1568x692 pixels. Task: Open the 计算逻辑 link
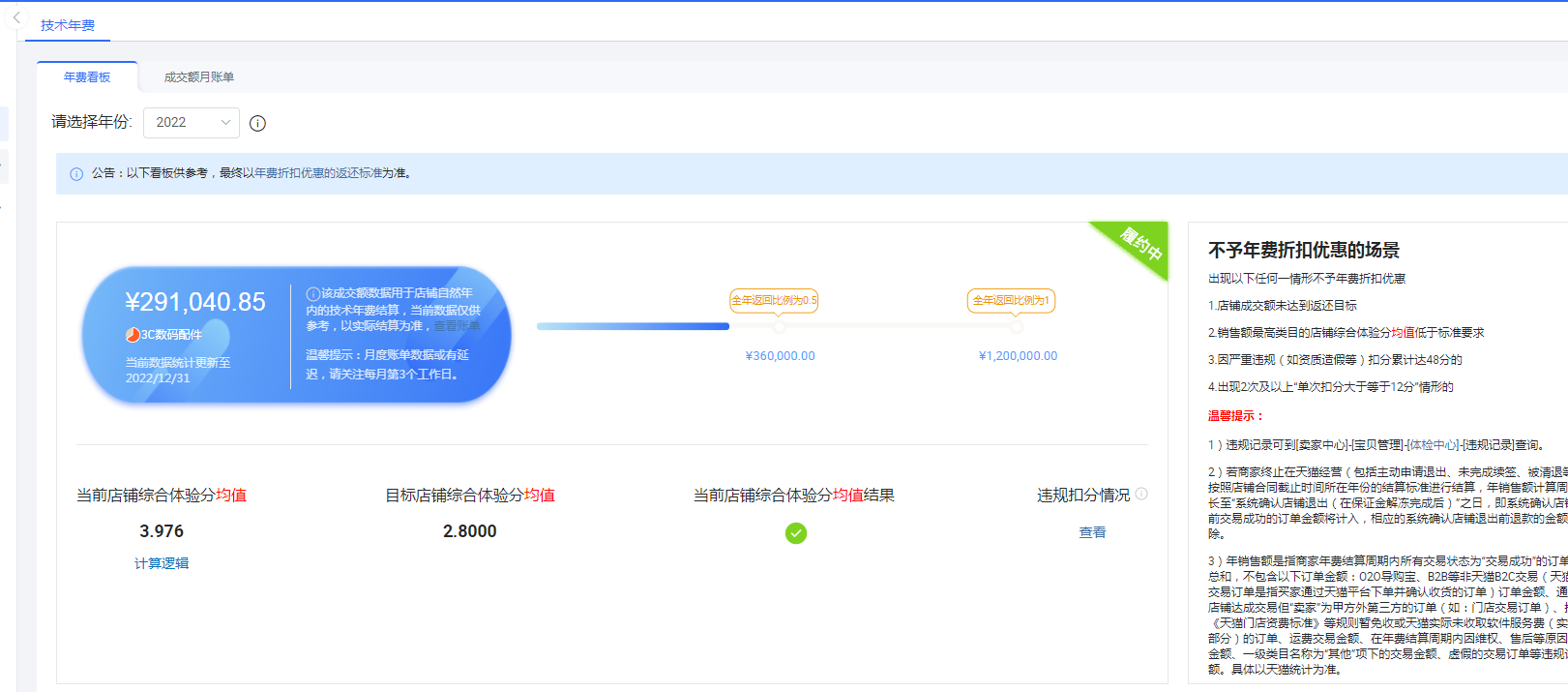click(162, 563)
